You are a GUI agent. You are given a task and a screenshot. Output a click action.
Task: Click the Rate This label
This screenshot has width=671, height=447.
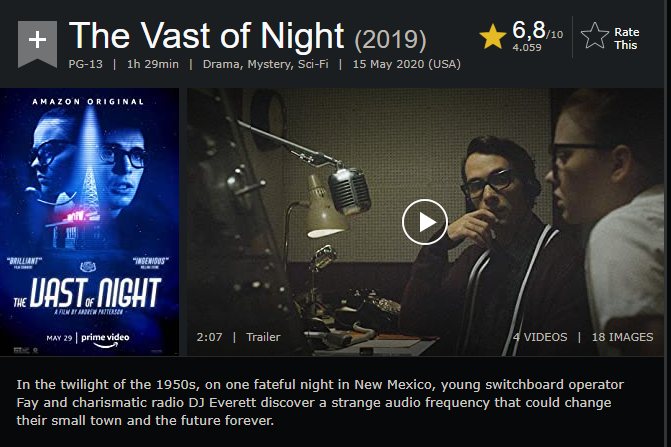(x=627, y=38)
